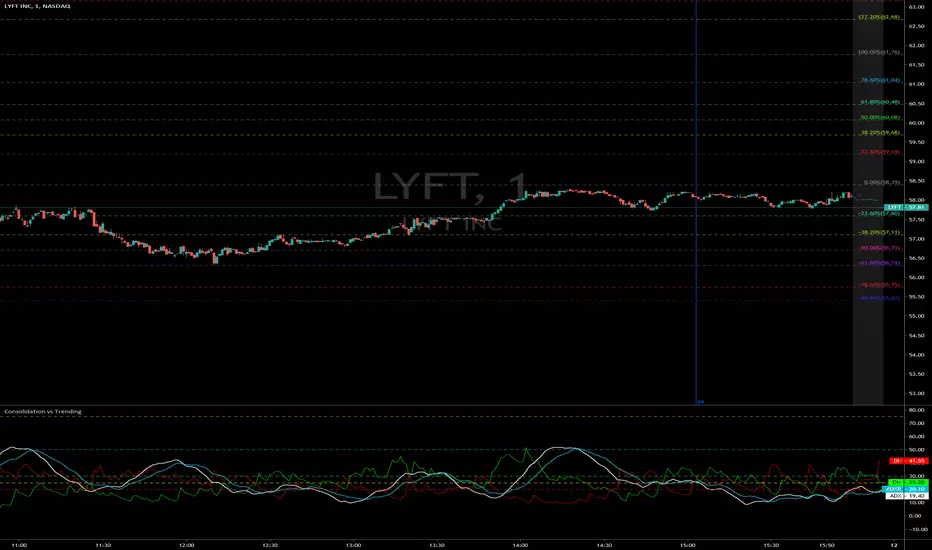Click the 53.50 price scale label
Image resolution: width=932 pixels, height=550 pixels.
pos(916,374)
